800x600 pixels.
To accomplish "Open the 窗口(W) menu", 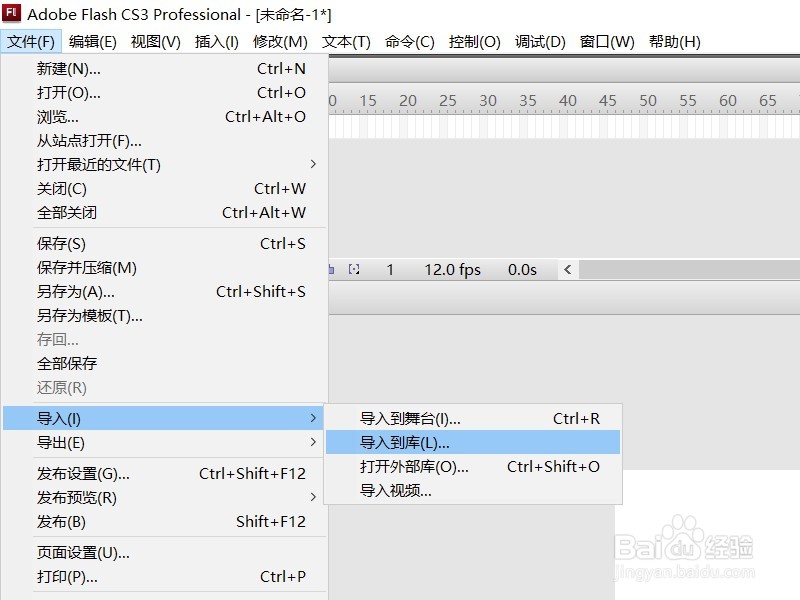I will pos(607,41).
